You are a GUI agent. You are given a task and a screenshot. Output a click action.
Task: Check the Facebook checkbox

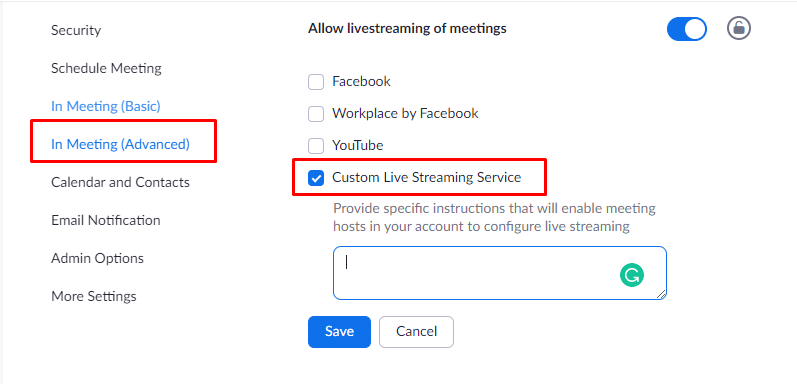tap(316, 82)
